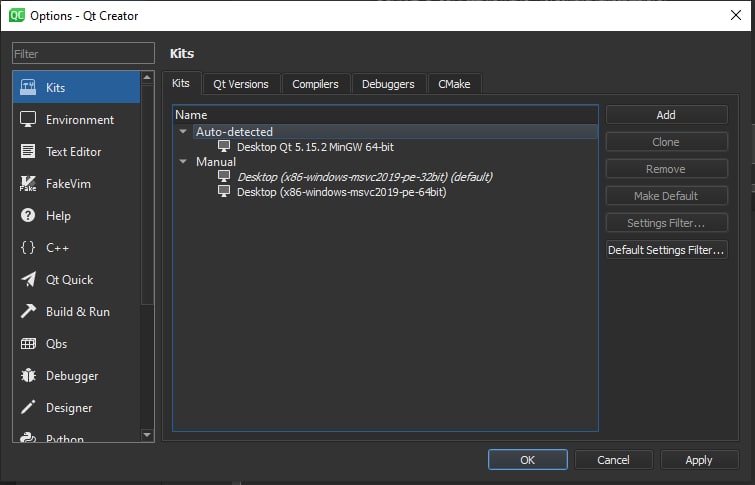Image resolution: width=755 pixels, height=485 pixels.
Task: Click the FakeVim icon
Action: point(28,184)
